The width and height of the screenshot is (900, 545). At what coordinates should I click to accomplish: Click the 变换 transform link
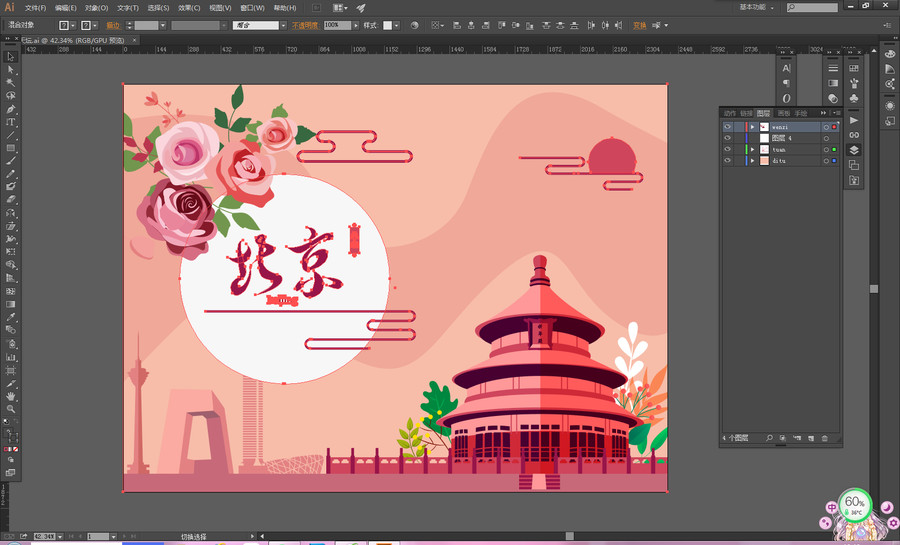pyautogui.click(x=639, y=25)
